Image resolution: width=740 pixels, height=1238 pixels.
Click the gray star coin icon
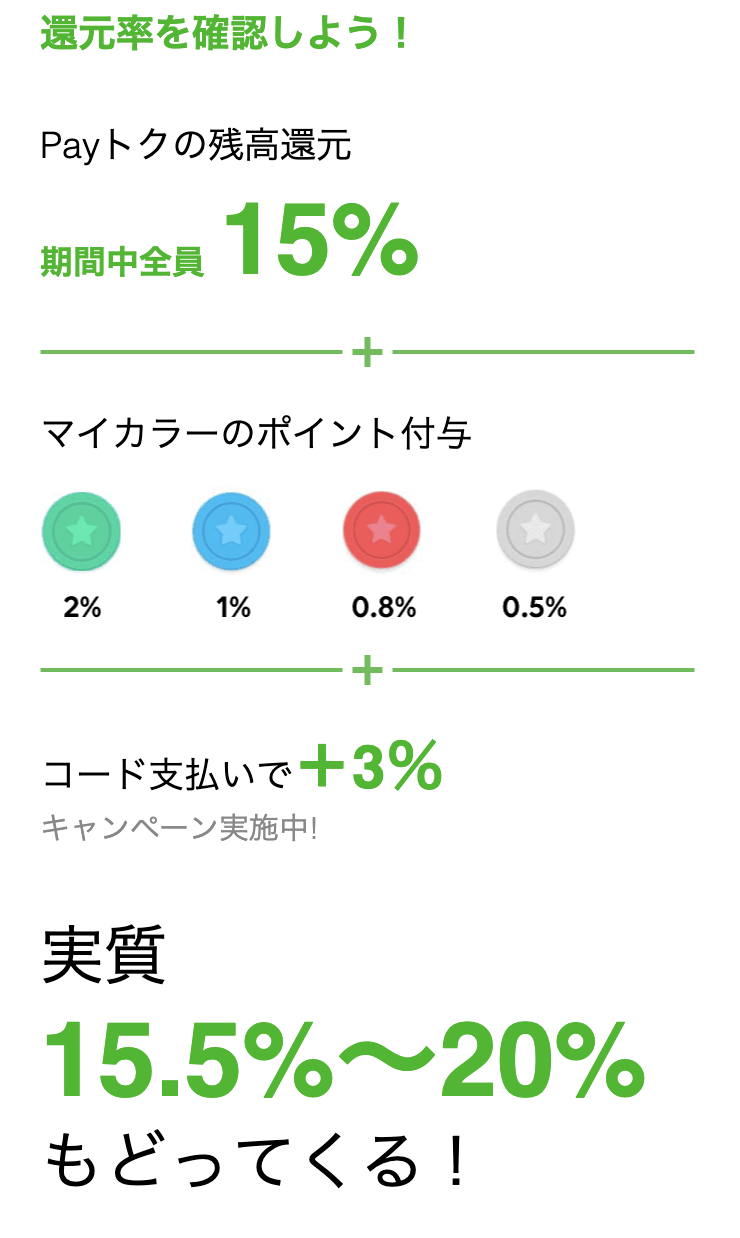tap(535, 531)
